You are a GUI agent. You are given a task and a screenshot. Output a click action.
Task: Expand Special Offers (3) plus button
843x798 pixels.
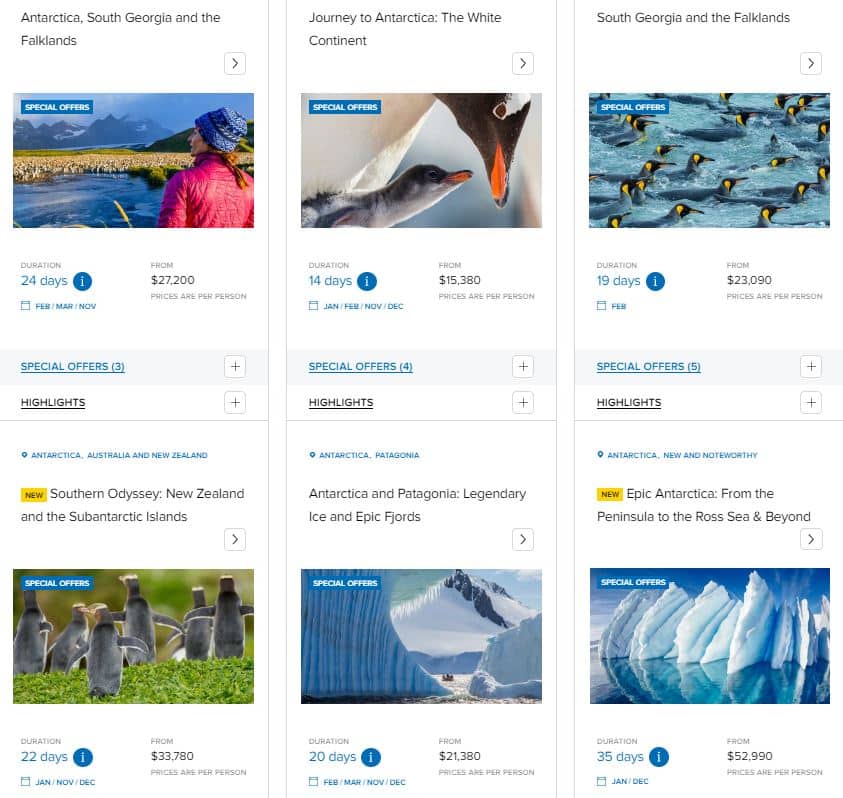click(x=234, y=366)
